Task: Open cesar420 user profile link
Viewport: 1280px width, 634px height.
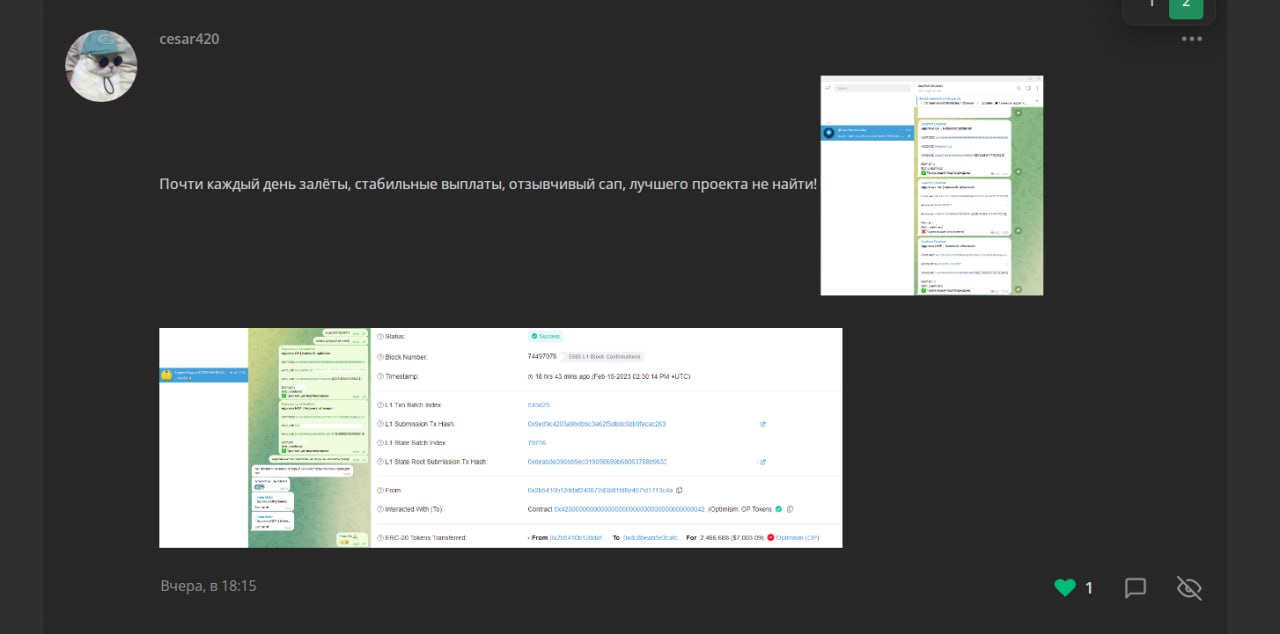Action: [189, 39]
